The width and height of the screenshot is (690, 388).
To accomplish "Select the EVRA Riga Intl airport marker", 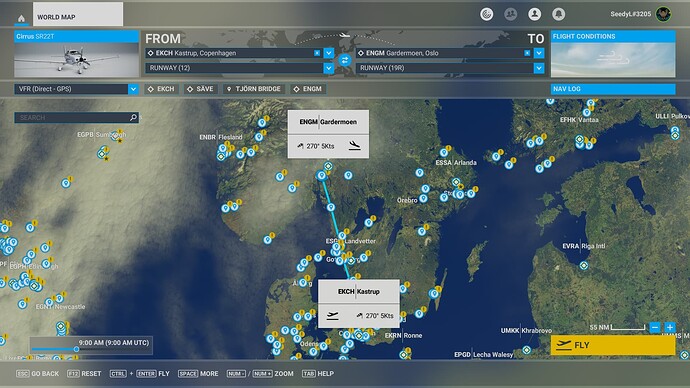I will pos(584,265).
